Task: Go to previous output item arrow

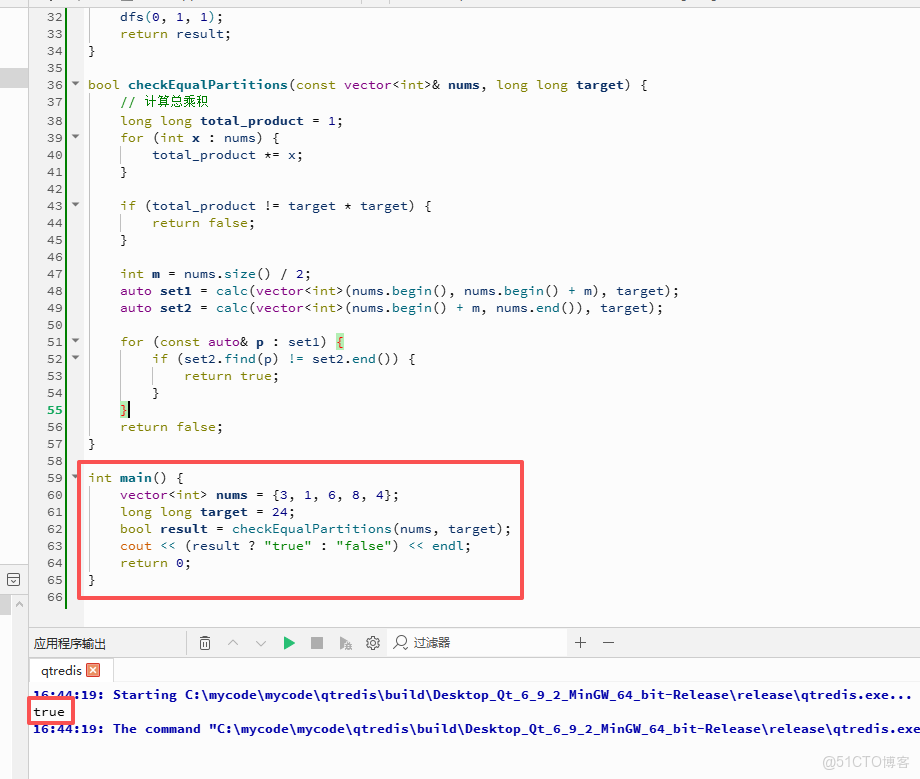Action: (x=233, y=643)
